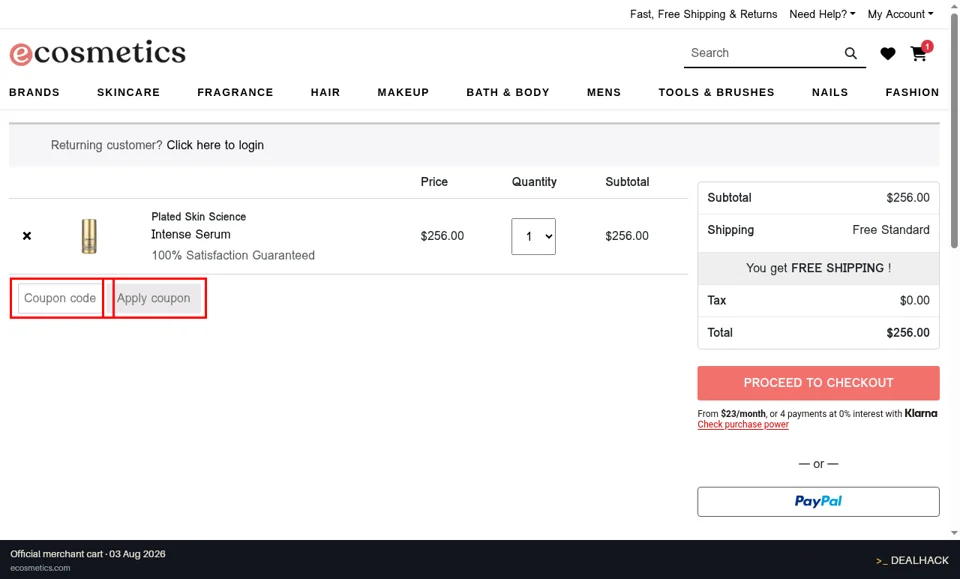The height and width of the screenshot is (579, 960).
Task: Open the MAKEUP menu
Action: click(403, 92)
